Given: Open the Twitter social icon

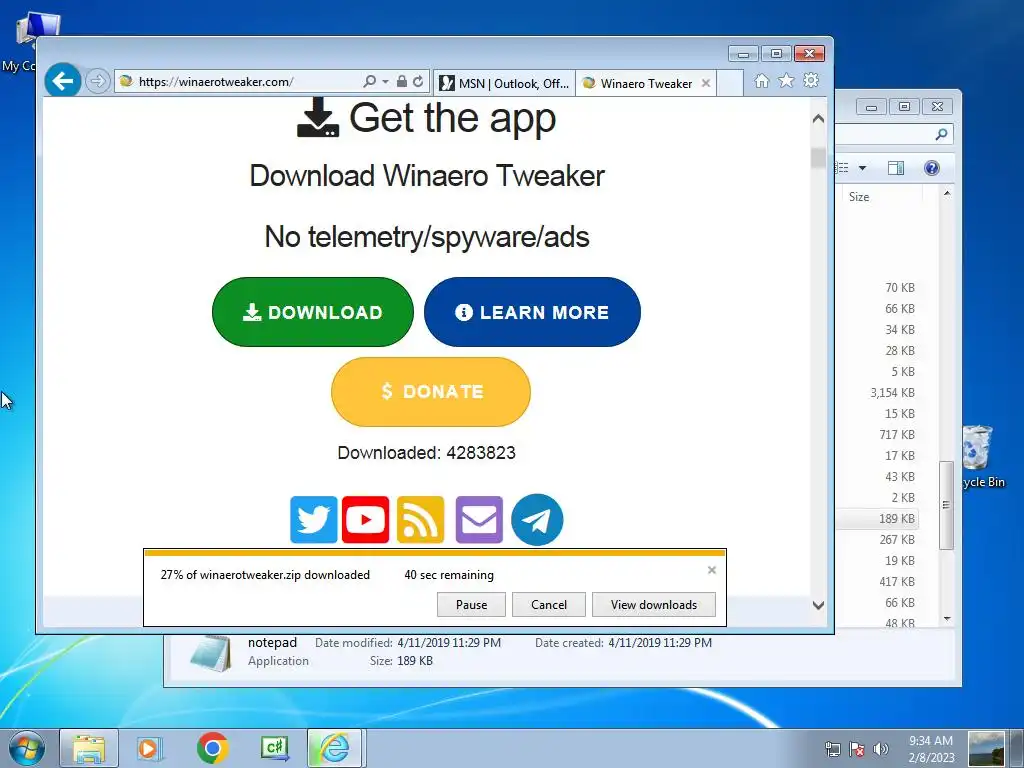Looking at the screenshot, I should pos(313,520).
